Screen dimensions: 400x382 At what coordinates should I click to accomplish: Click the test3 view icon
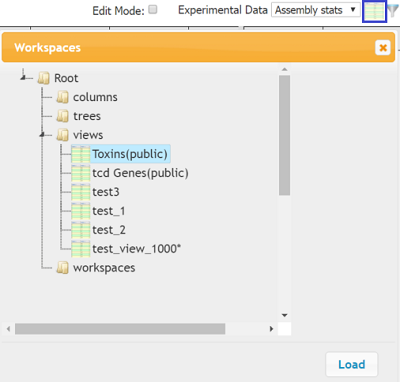81,192
